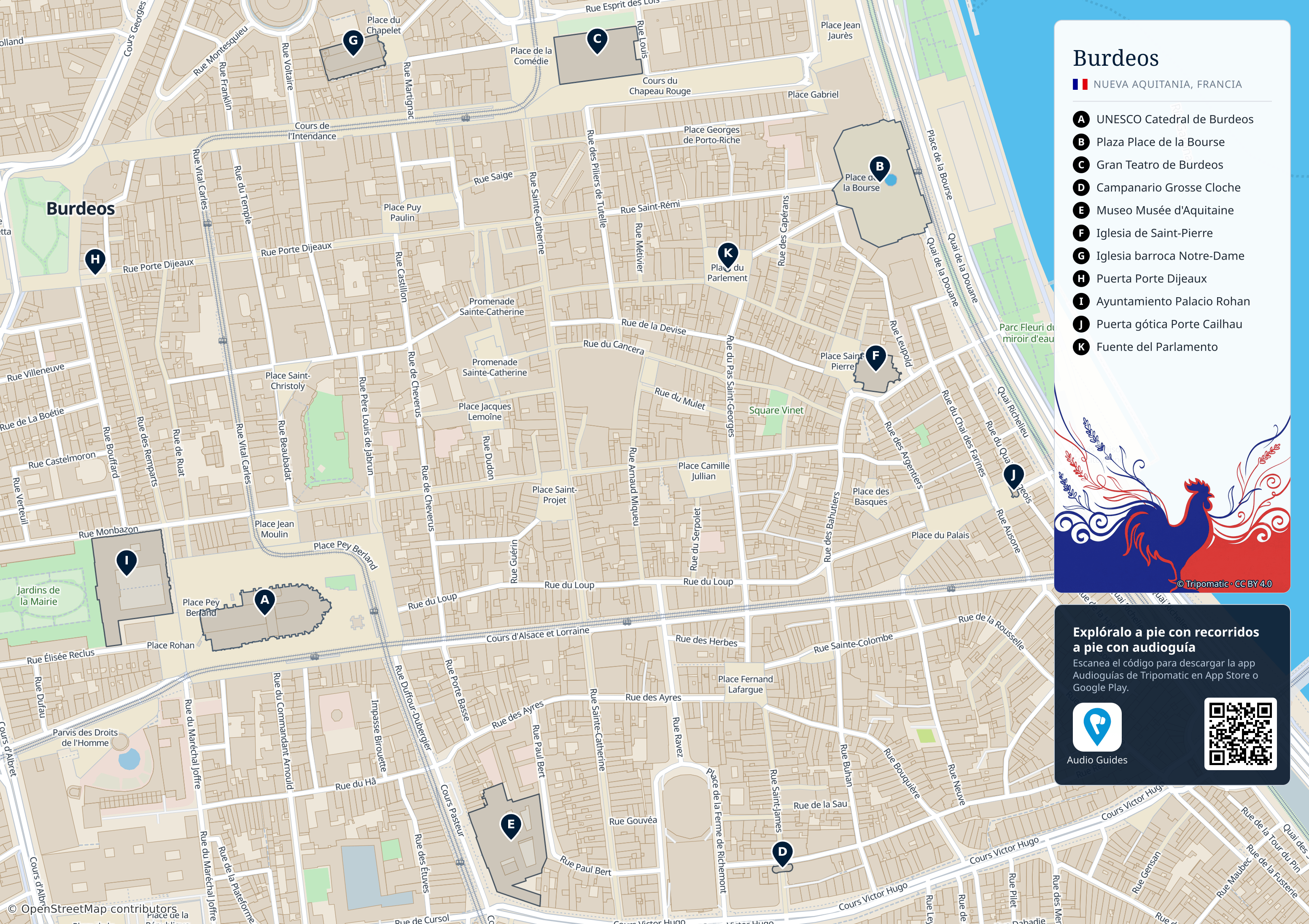Viewport: 1309px width, 924px height.
Task: Click the legend letter G badge
Action: tap(1081, 256)
